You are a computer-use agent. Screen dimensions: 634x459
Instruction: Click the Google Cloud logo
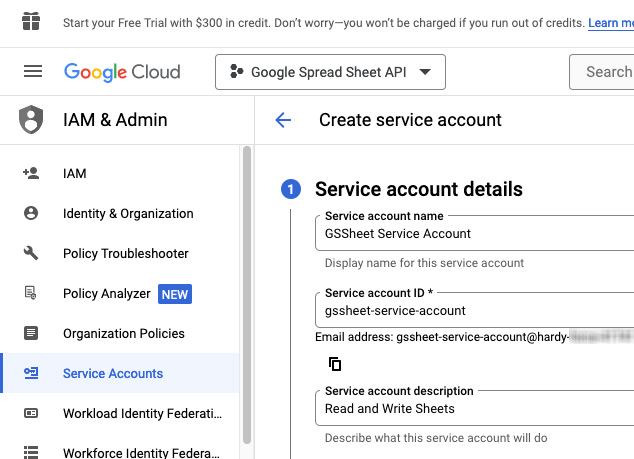122,72
